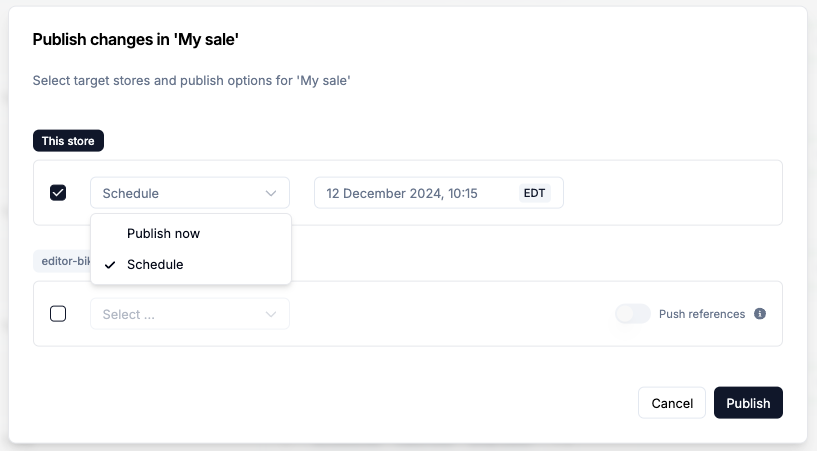Click the 'Select target stores' description text
817x451 pixels.
pos(191,80)
